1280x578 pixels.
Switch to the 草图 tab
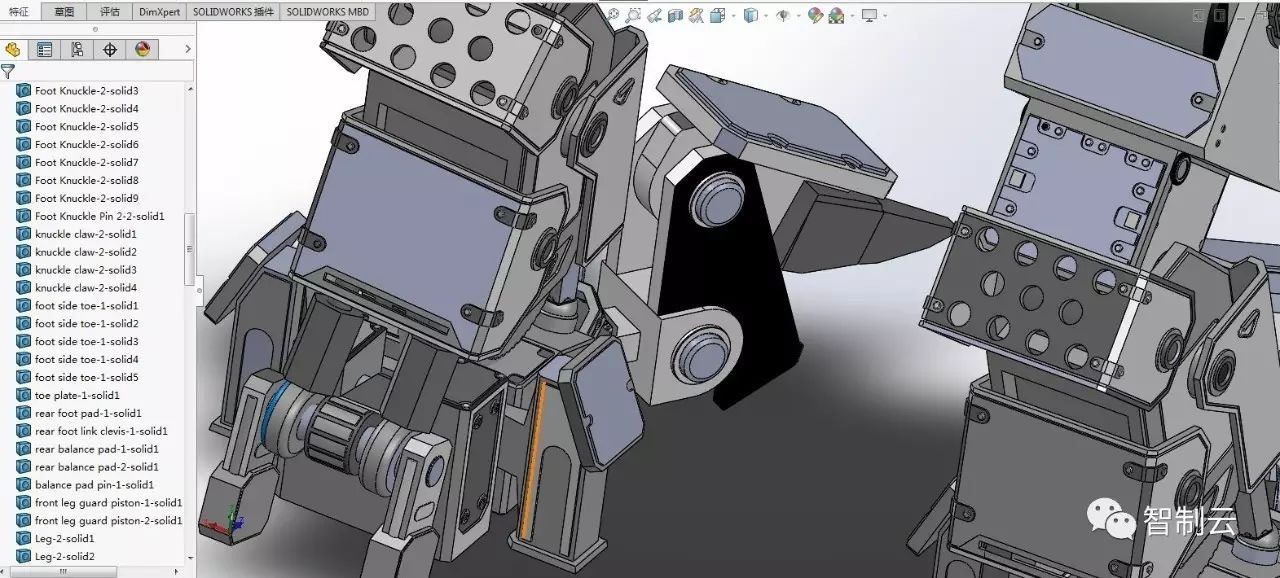click(64, 12)
